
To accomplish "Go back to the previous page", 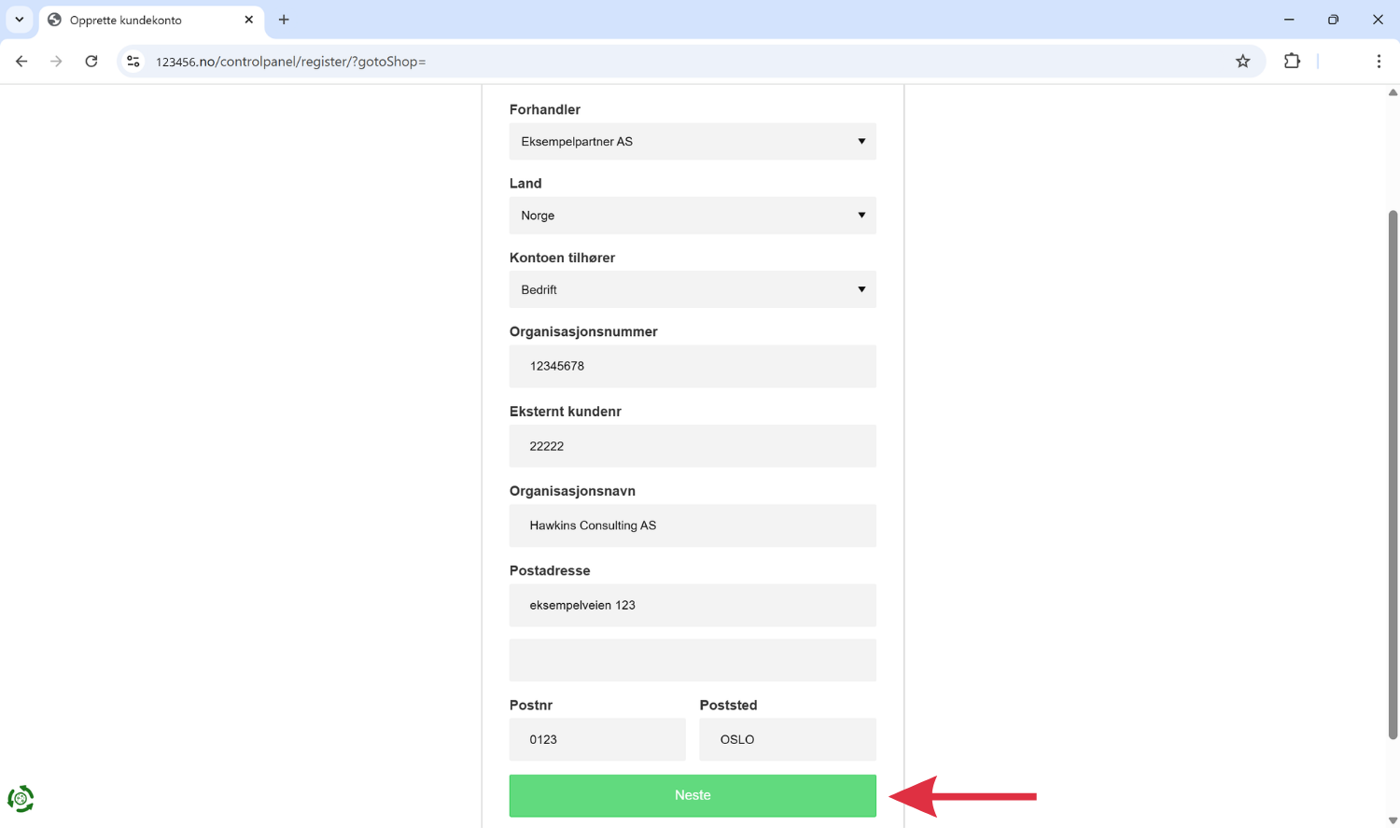I will coord(21,62).
